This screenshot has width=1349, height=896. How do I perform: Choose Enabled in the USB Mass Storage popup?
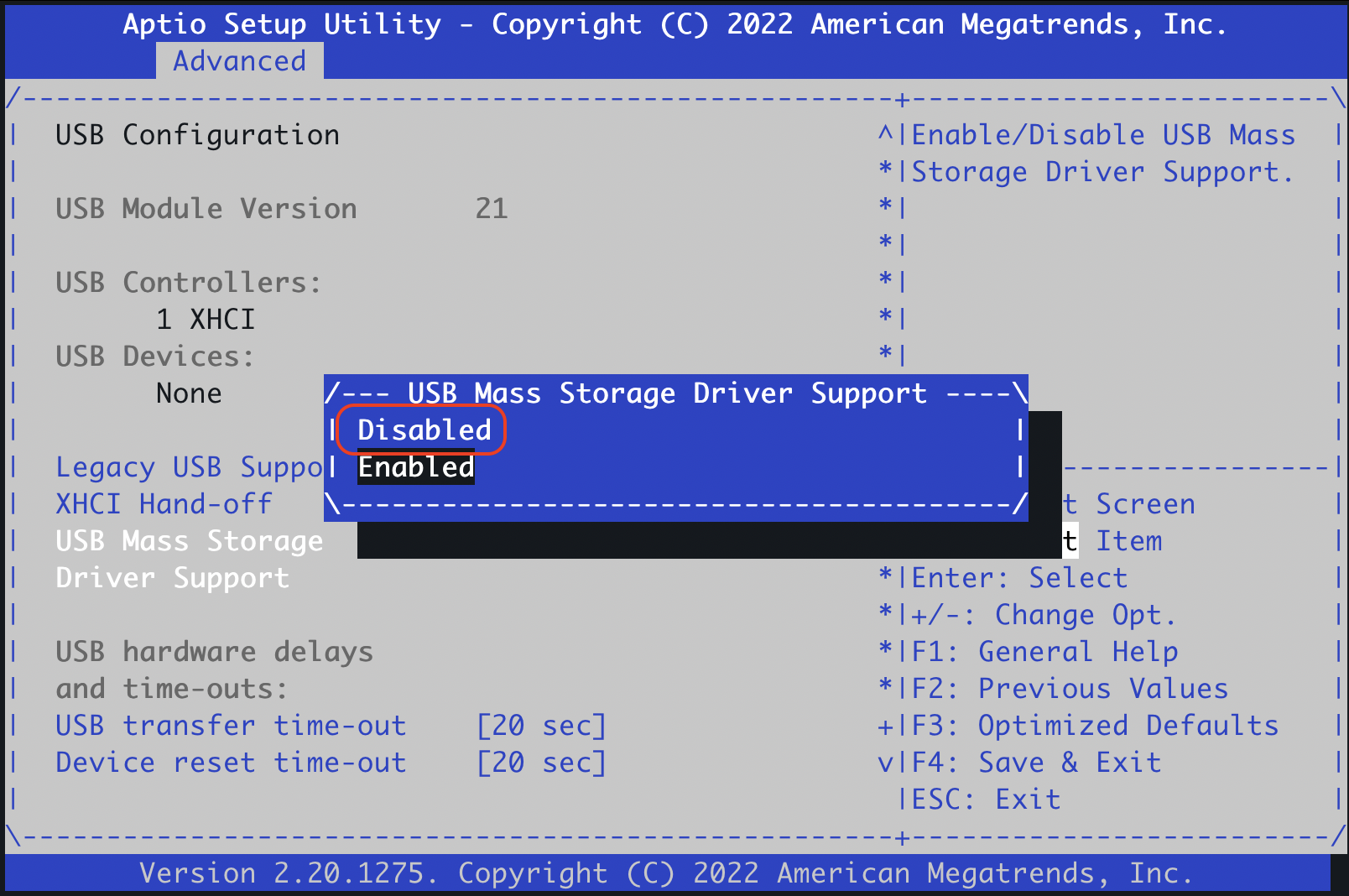416,467
